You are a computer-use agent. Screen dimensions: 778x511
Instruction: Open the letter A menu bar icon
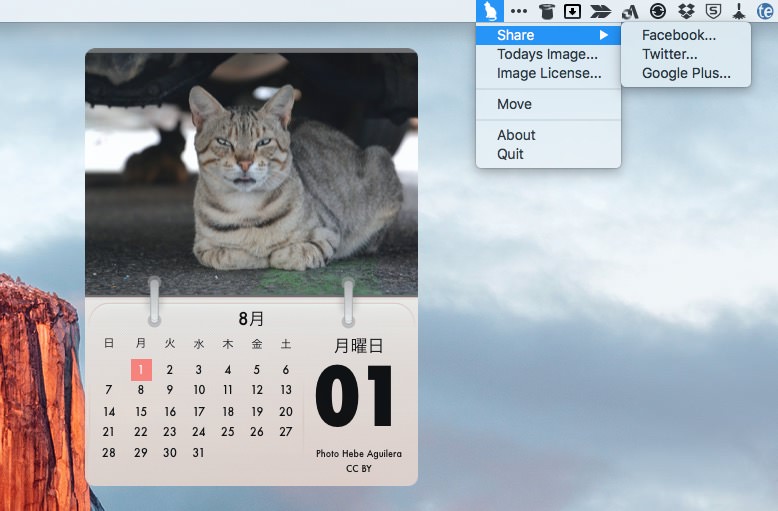pos(630,11)
